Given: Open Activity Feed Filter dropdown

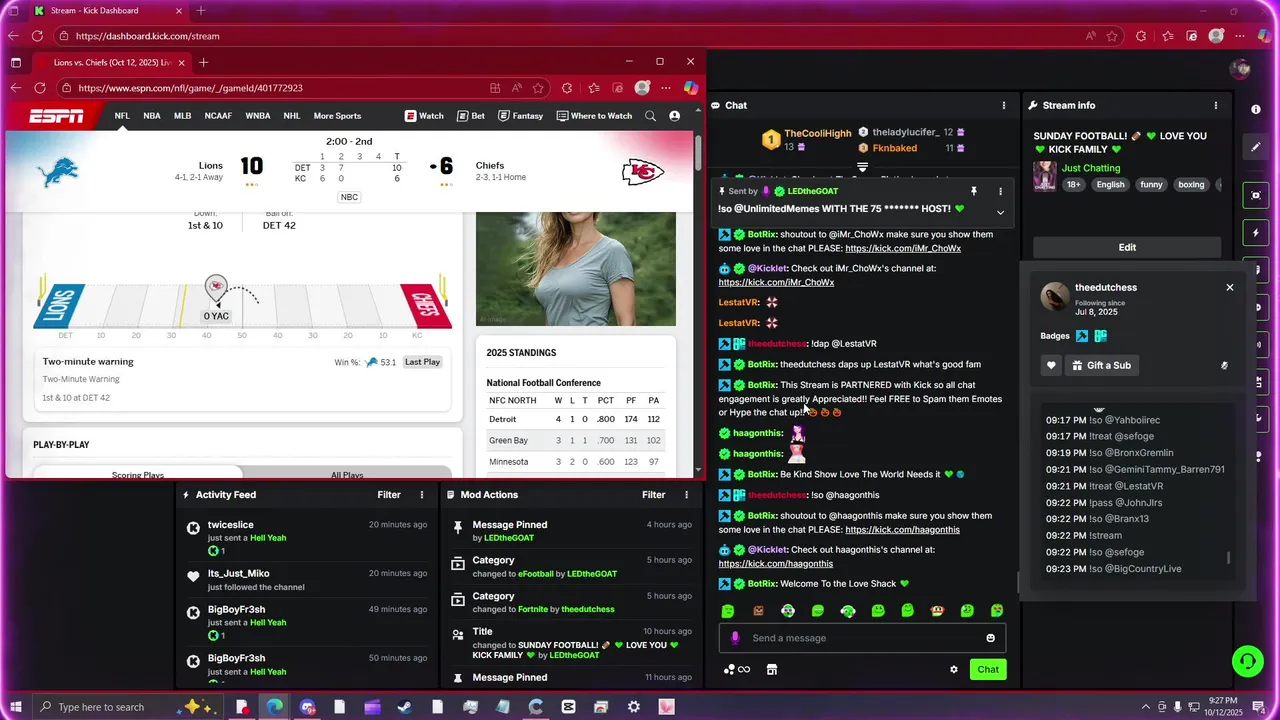Looking at the screenshot, I should [389, 495].
